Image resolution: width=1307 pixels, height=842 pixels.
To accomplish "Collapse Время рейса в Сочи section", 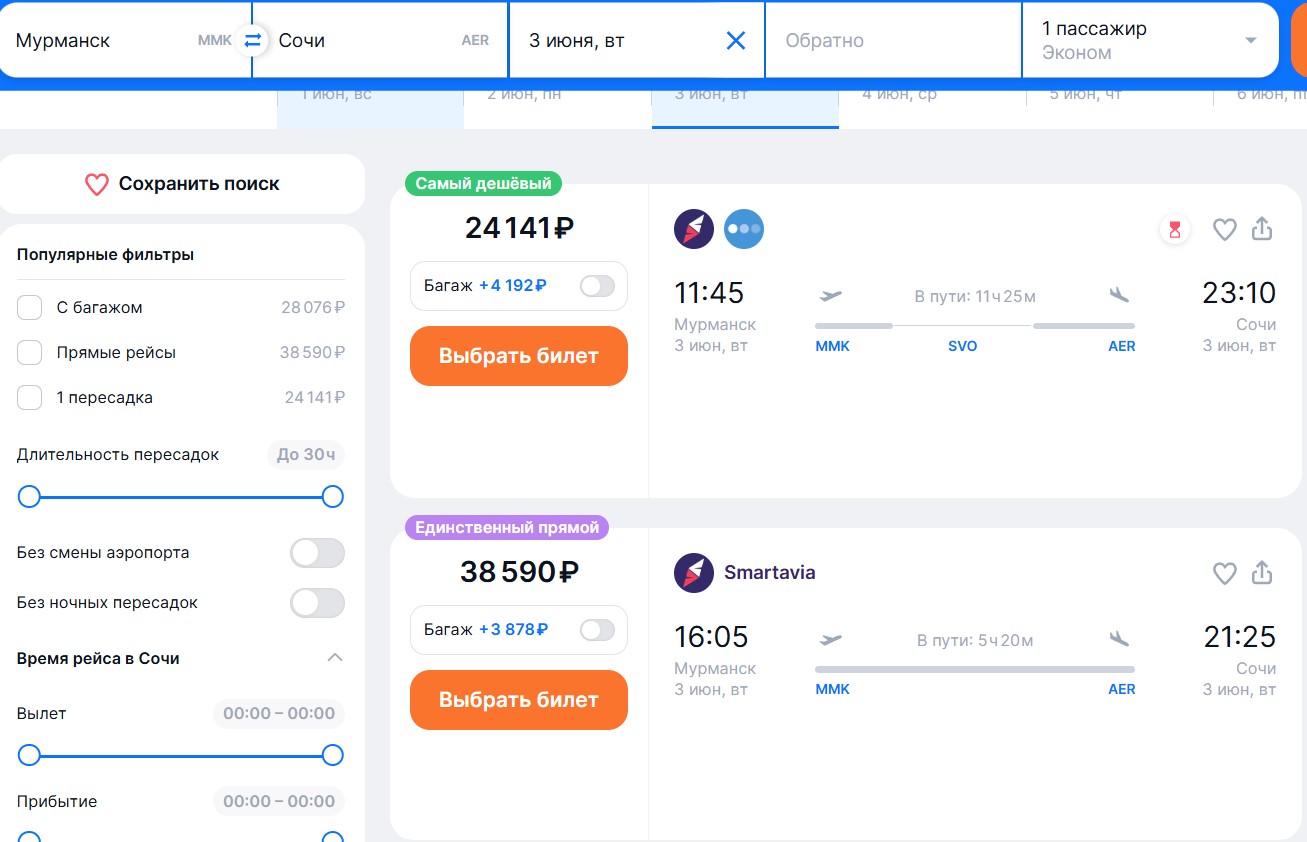I will point(335,658).
